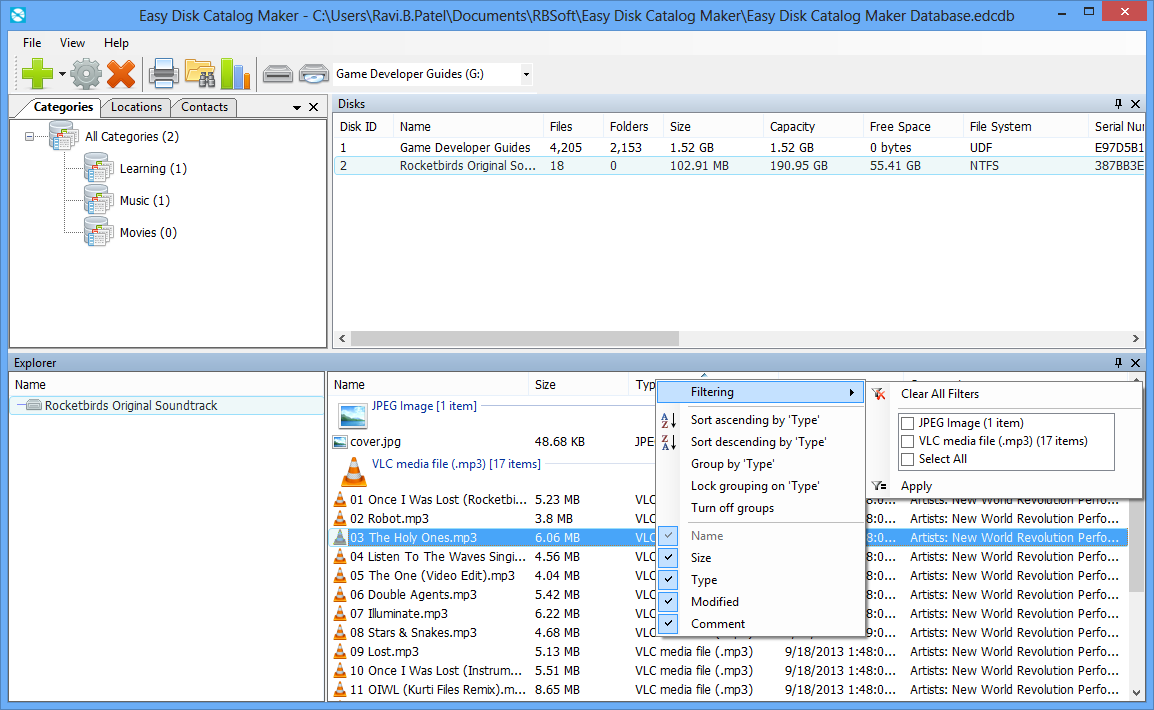Click the gear settings toolbar icon
1154x710 pixels.
point(86,74)
